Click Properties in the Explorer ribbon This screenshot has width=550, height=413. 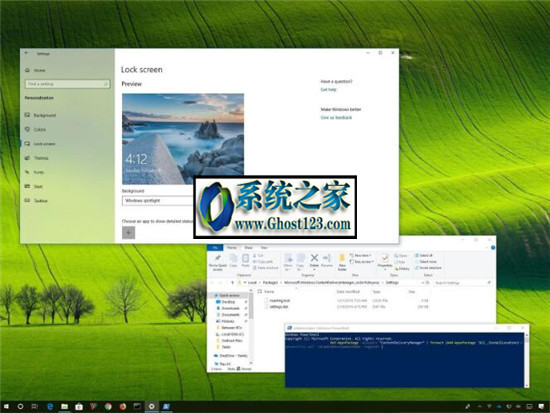[x=385, y=261]
